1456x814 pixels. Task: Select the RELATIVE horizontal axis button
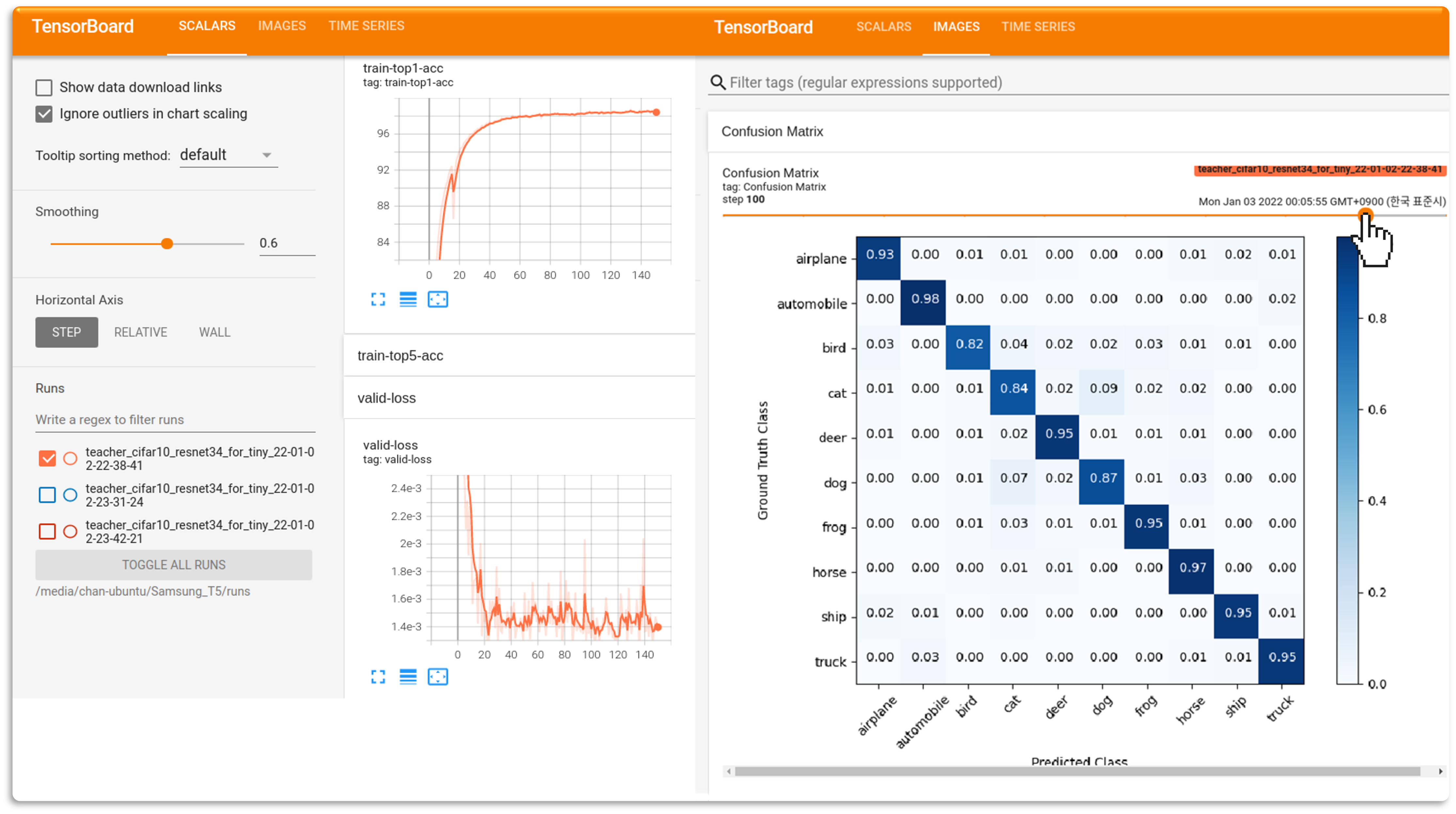pyautogui.click(x=141, y=332)
